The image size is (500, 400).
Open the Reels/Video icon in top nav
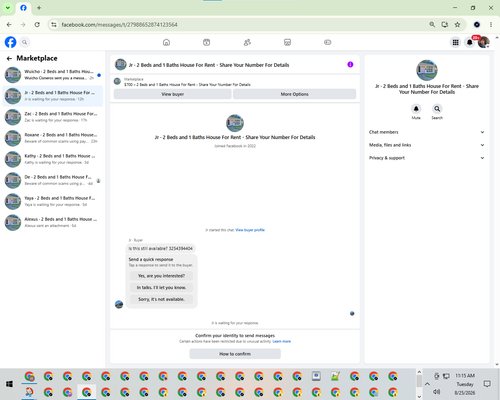(x=207, y=42)
